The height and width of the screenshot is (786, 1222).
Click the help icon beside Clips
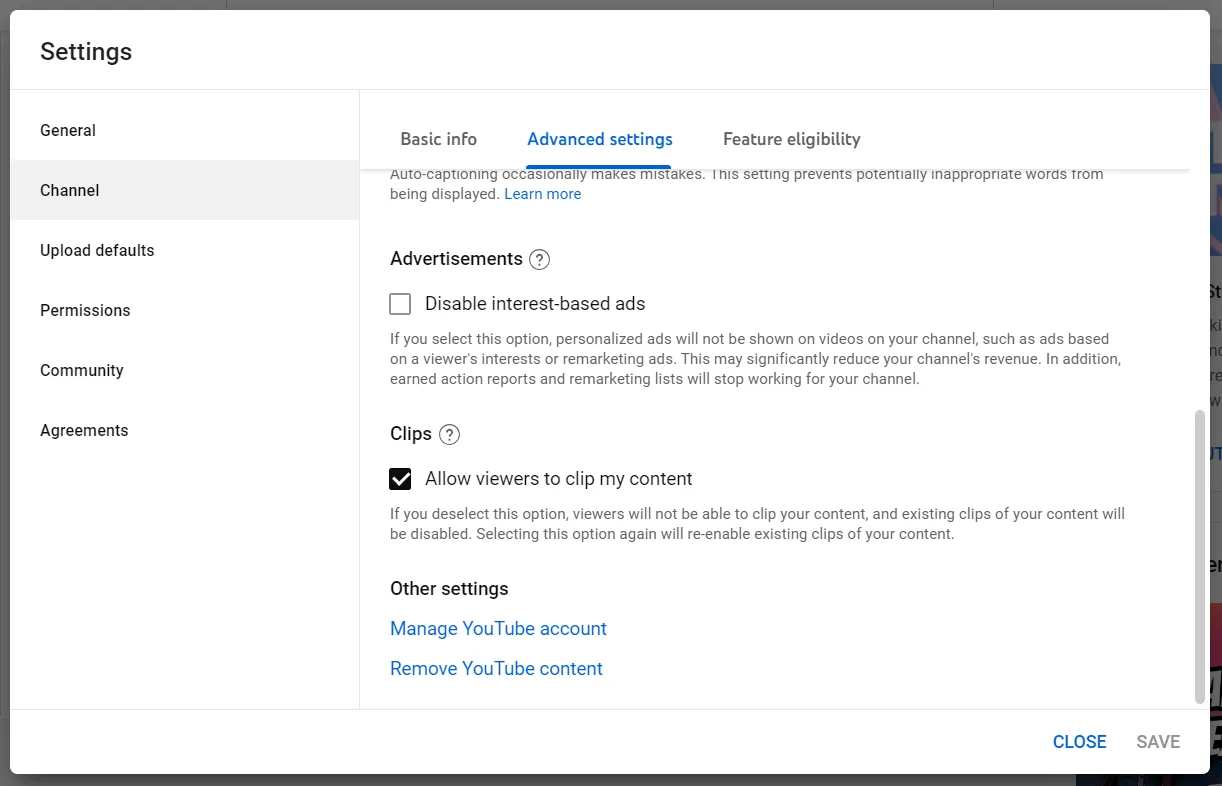point(450,435)
